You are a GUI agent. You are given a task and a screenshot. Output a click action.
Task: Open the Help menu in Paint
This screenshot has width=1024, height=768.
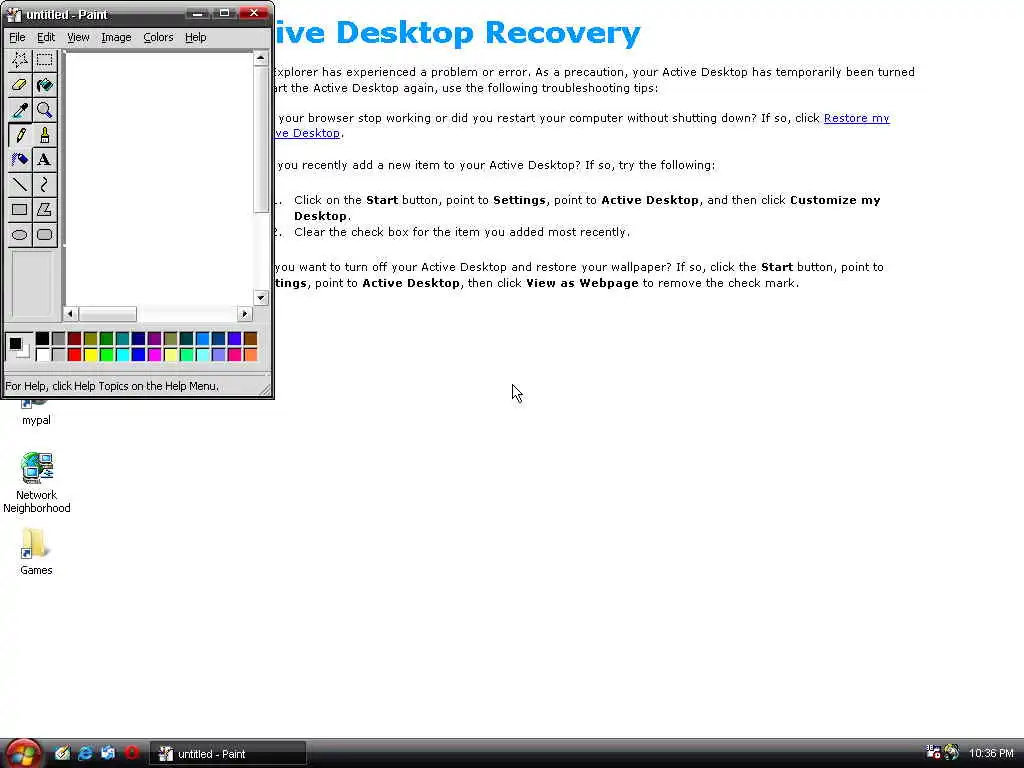[x=195, y=37]
